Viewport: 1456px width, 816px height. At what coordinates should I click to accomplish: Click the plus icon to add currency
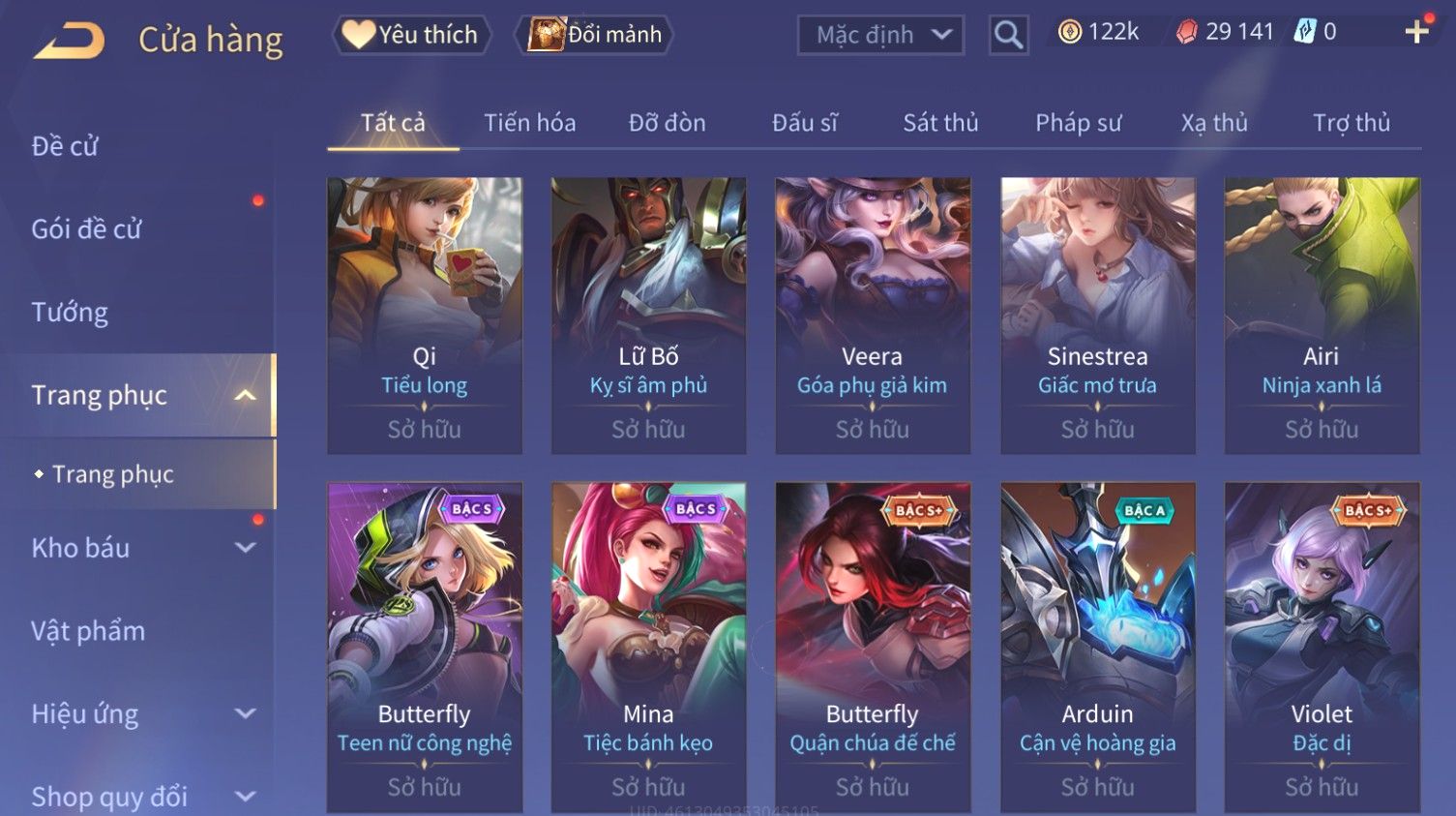pos(1416,32)
